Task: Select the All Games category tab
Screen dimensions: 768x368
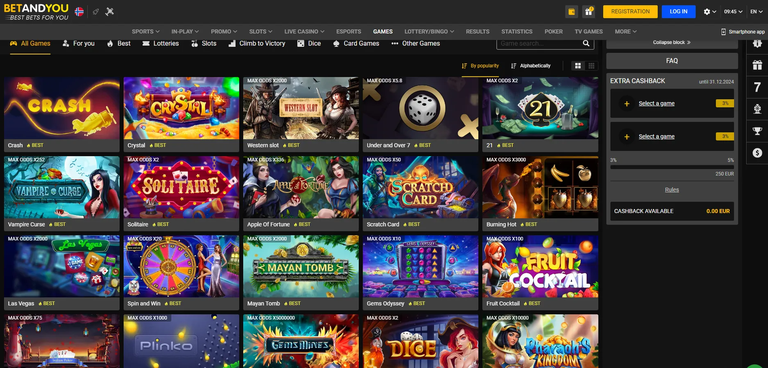Action: coord(30,44)
